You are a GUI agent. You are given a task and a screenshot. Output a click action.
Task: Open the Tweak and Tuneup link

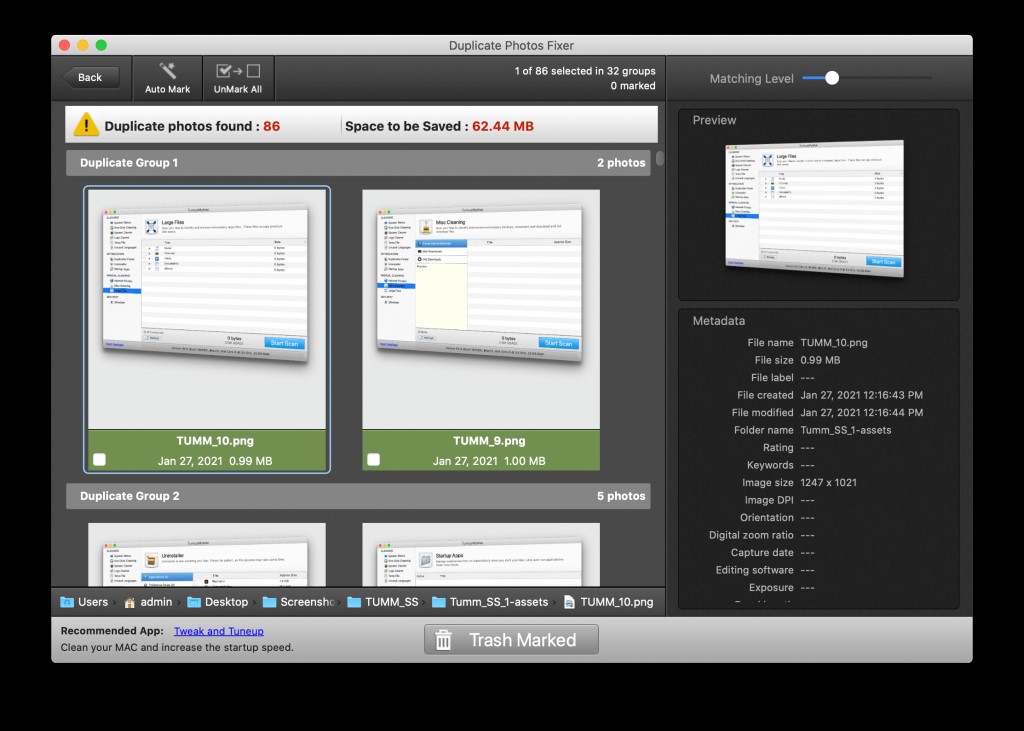[218, 631]
